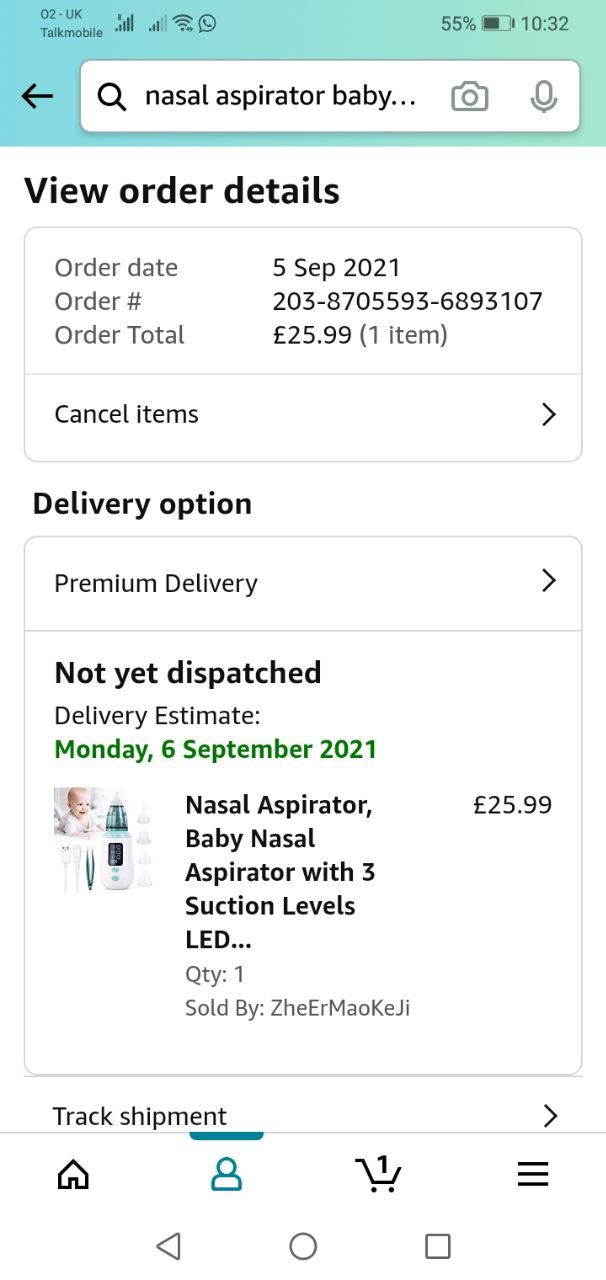Tap the search text field
The image size is (606, 1280).
pyautogui.click(x=280, y=97)
